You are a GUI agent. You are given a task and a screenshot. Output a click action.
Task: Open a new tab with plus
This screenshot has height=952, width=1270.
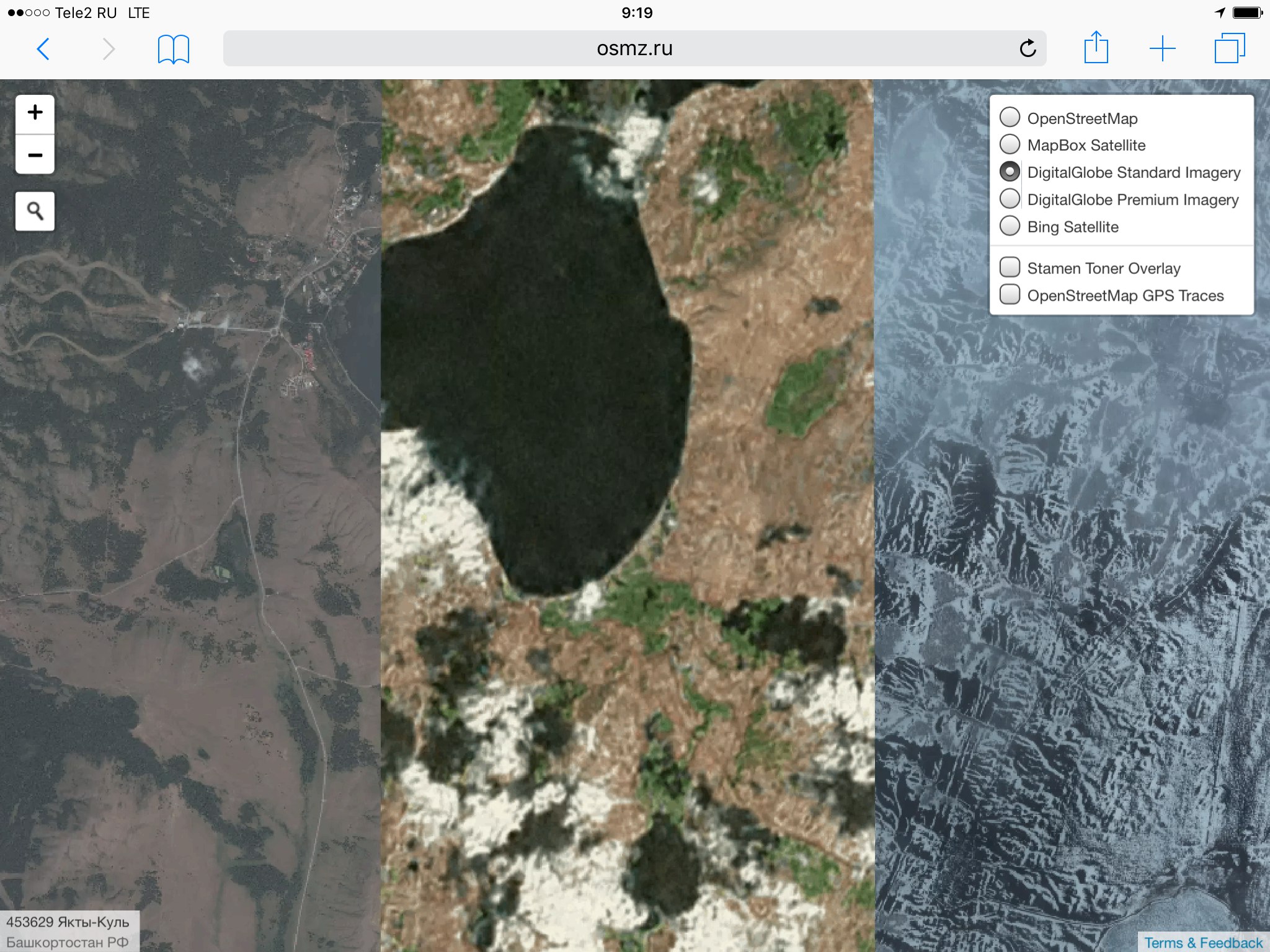[1162, 48]
